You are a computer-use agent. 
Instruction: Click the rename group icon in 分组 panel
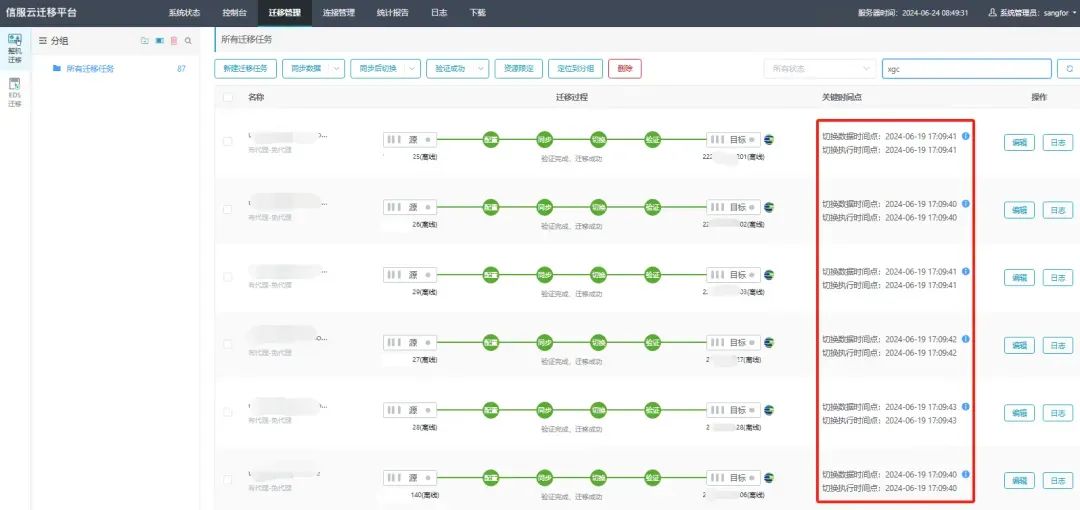point(159,41)
